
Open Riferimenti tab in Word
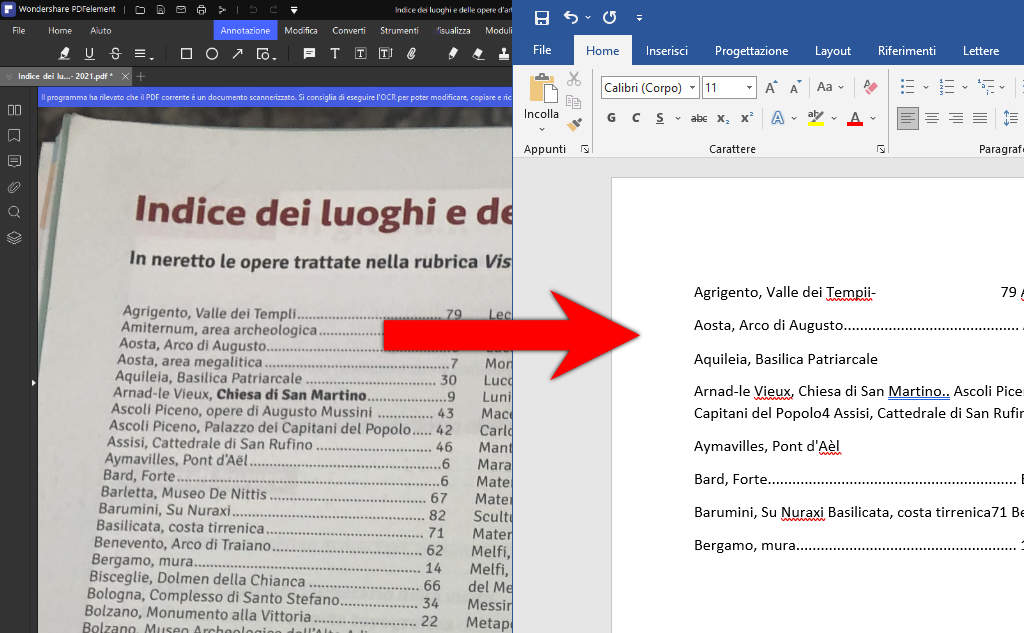tap(906, 51)
